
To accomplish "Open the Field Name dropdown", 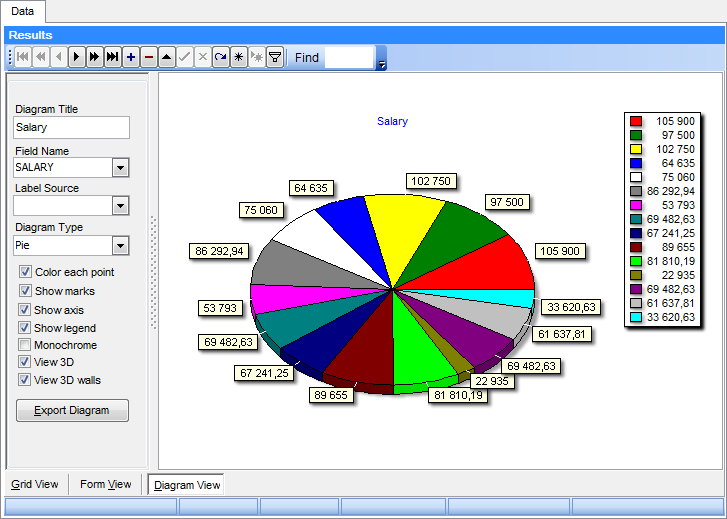I will (x=121, y=168).
